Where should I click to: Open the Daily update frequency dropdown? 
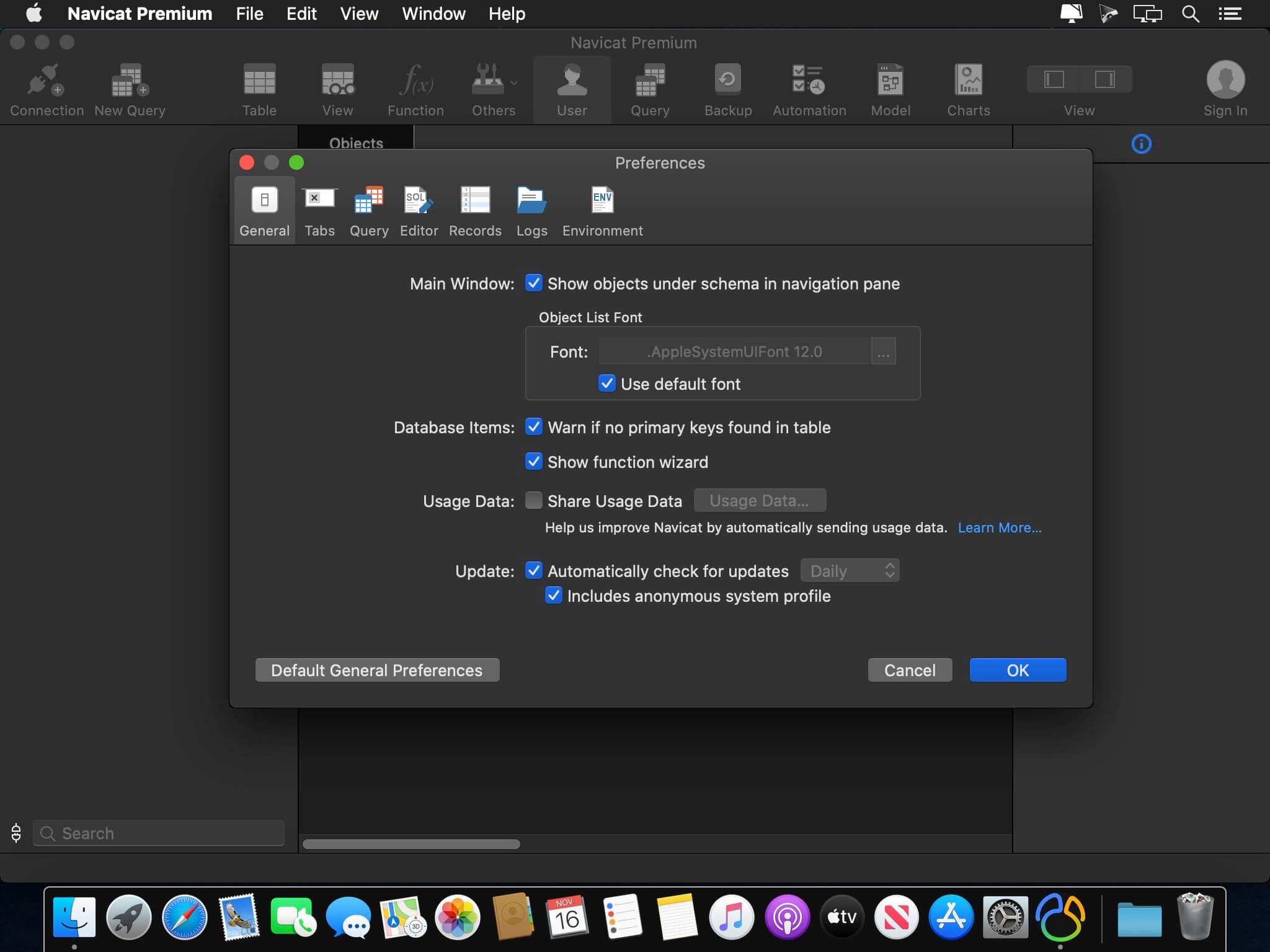point(850,571)
